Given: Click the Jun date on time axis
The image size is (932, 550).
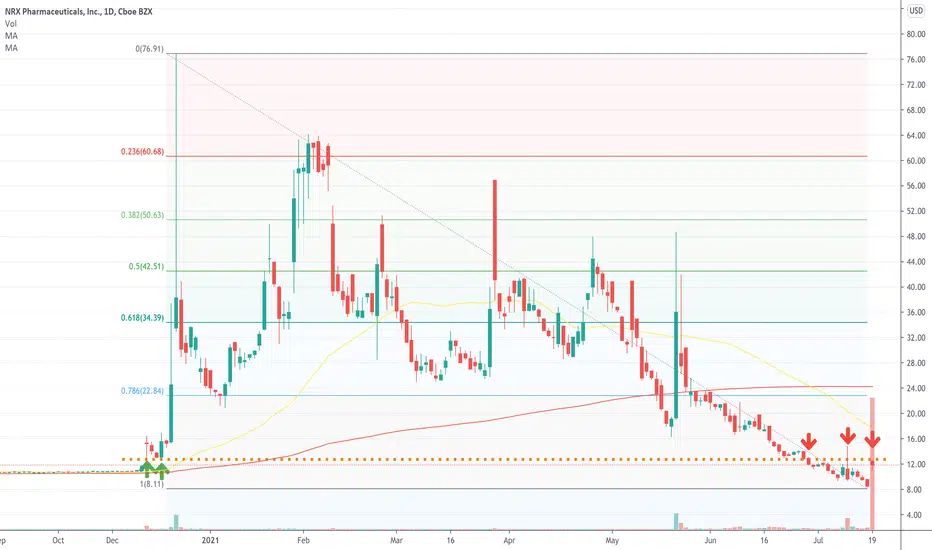Looking at the screenshot, I should coord(710,540).
